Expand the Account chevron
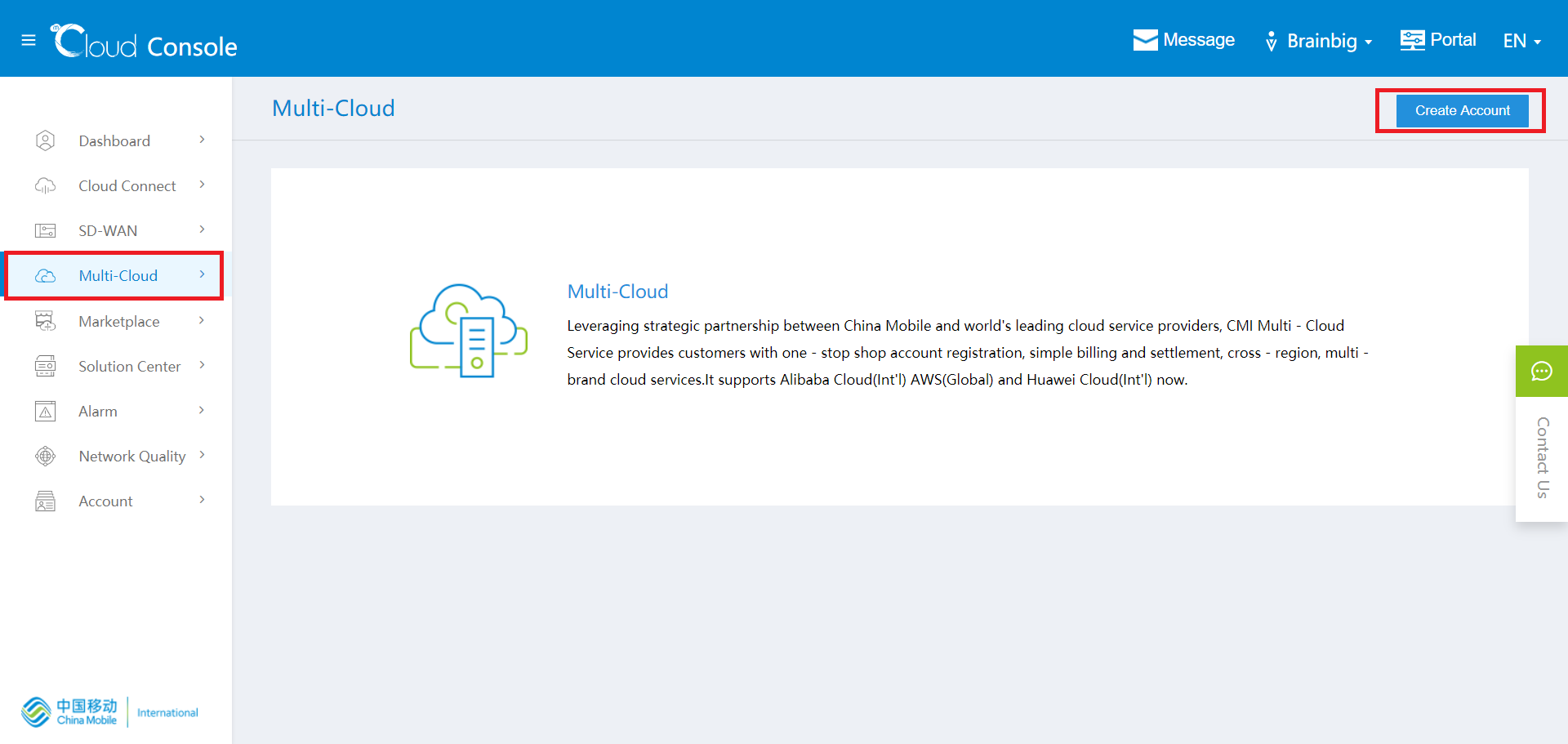 [202, 500]
